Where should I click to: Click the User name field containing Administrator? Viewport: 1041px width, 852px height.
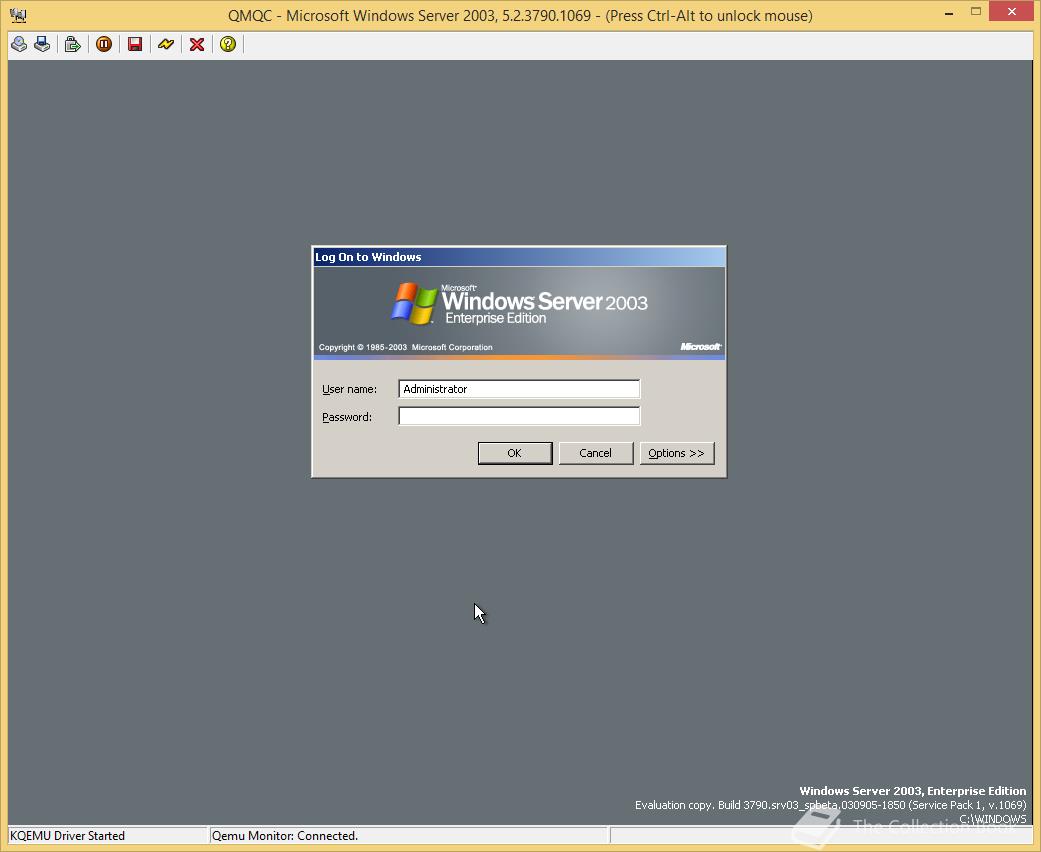519,389
